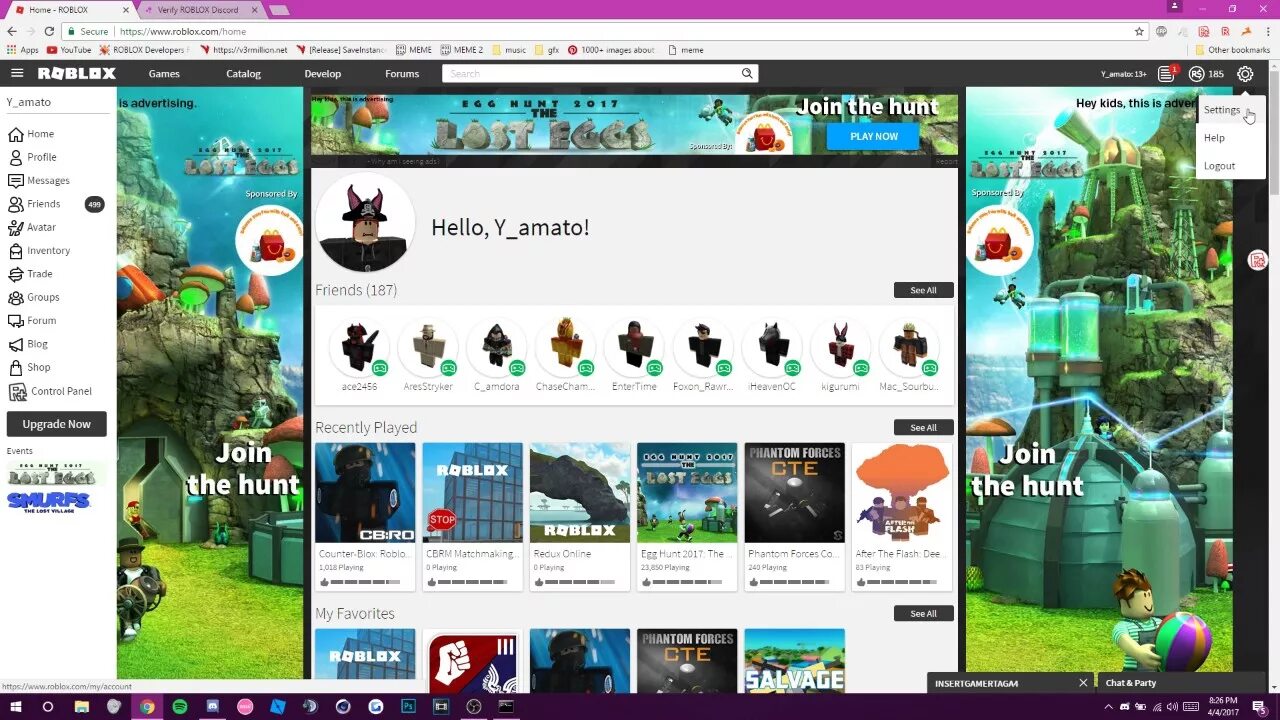The height and width of the screenshot is (720, 1280).
Task: Click See All next to My Favorites
Action: [923, 613]
